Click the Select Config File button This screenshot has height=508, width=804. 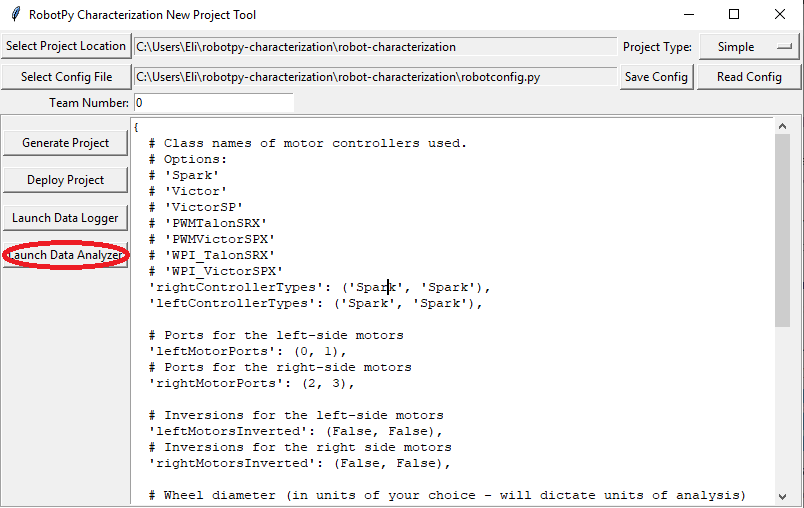tap(66, 77)
